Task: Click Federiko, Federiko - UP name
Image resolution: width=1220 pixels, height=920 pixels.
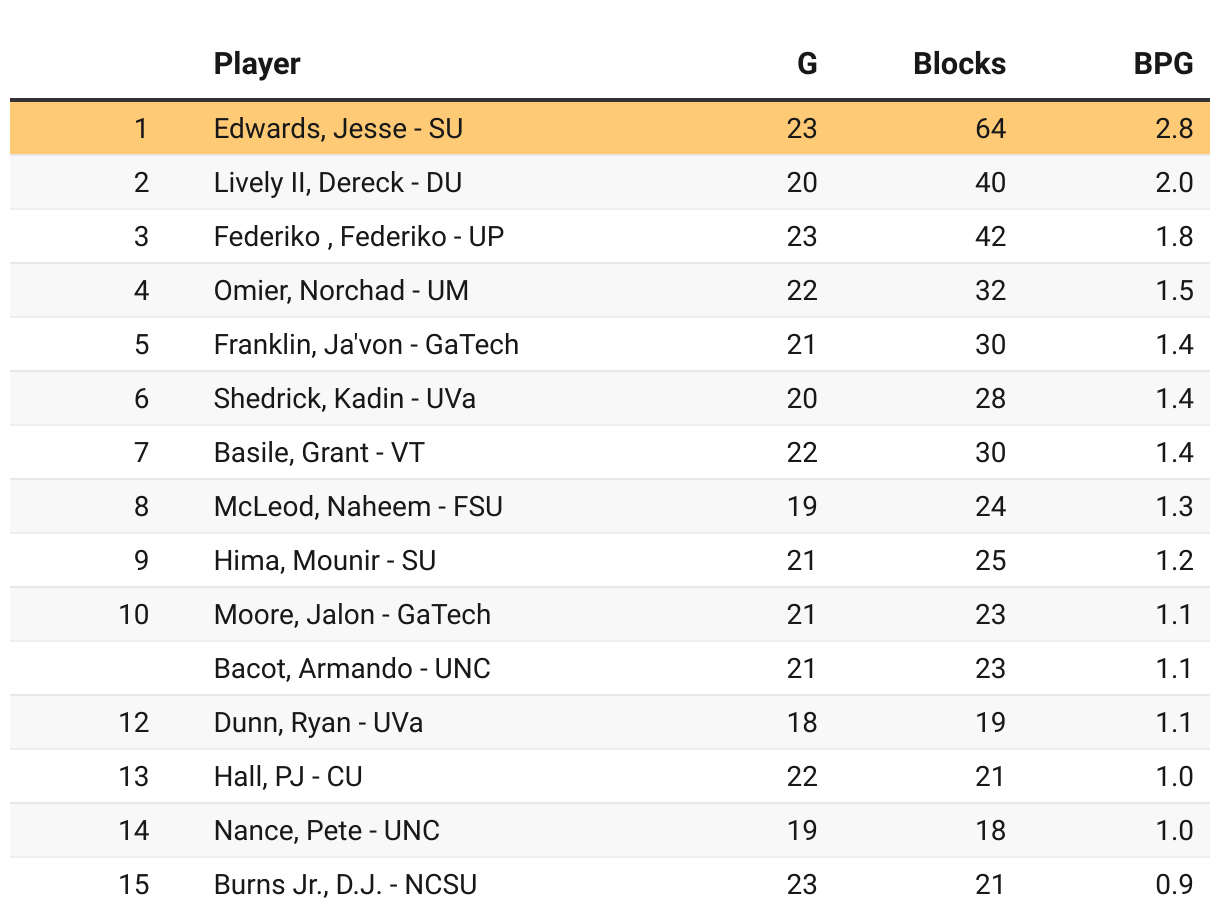Action: point(358,237)
